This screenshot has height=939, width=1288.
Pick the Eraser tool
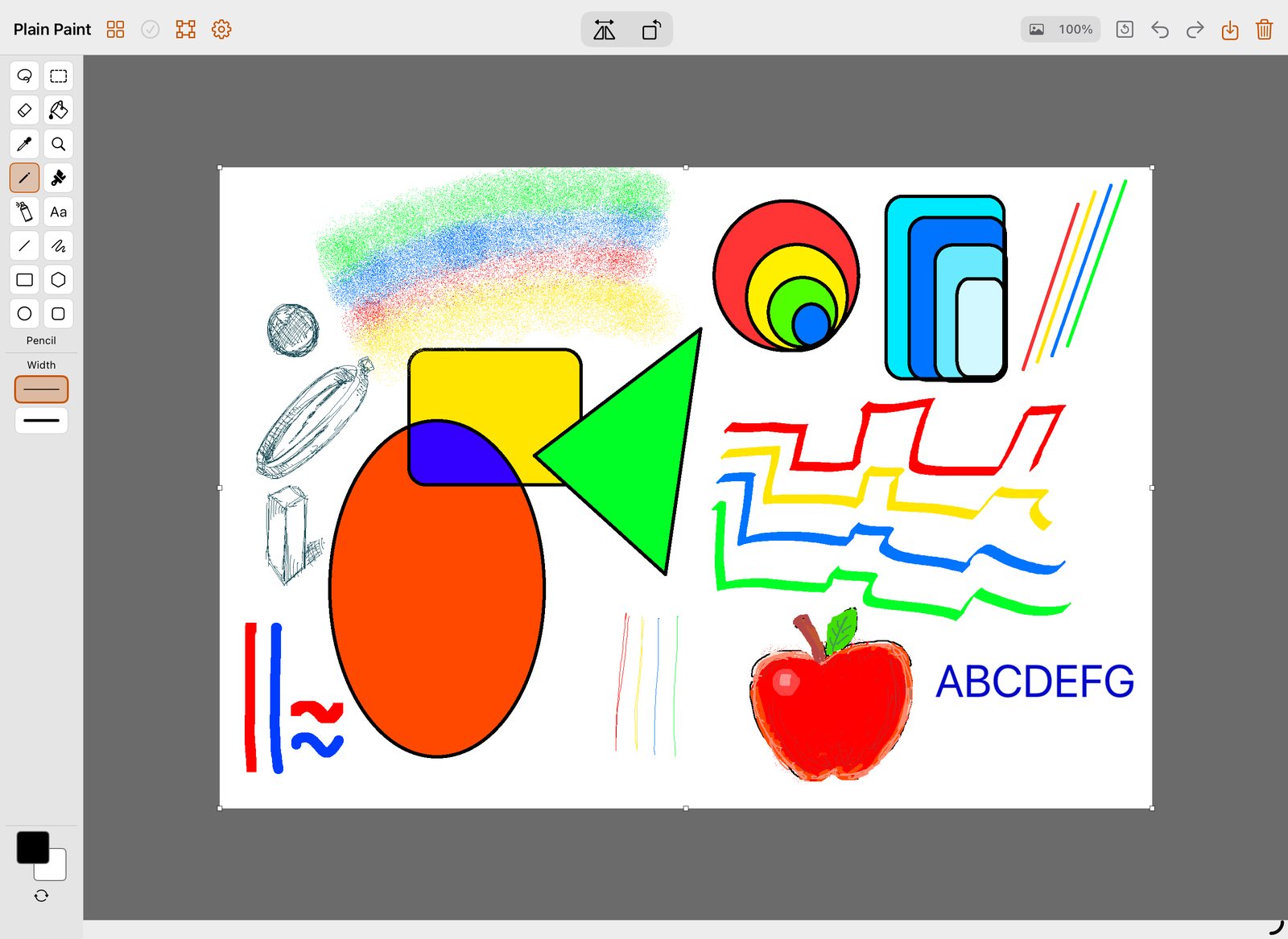(24, 109)
